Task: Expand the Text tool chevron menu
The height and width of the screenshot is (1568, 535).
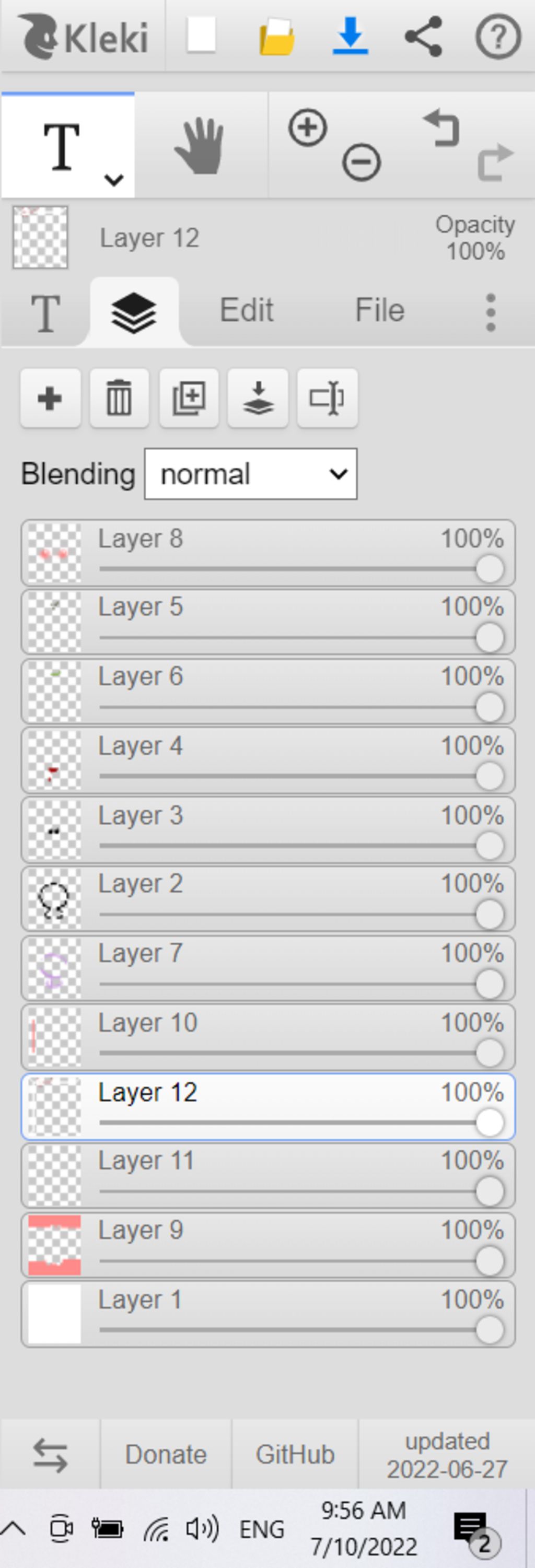Action: pos(114,180)
